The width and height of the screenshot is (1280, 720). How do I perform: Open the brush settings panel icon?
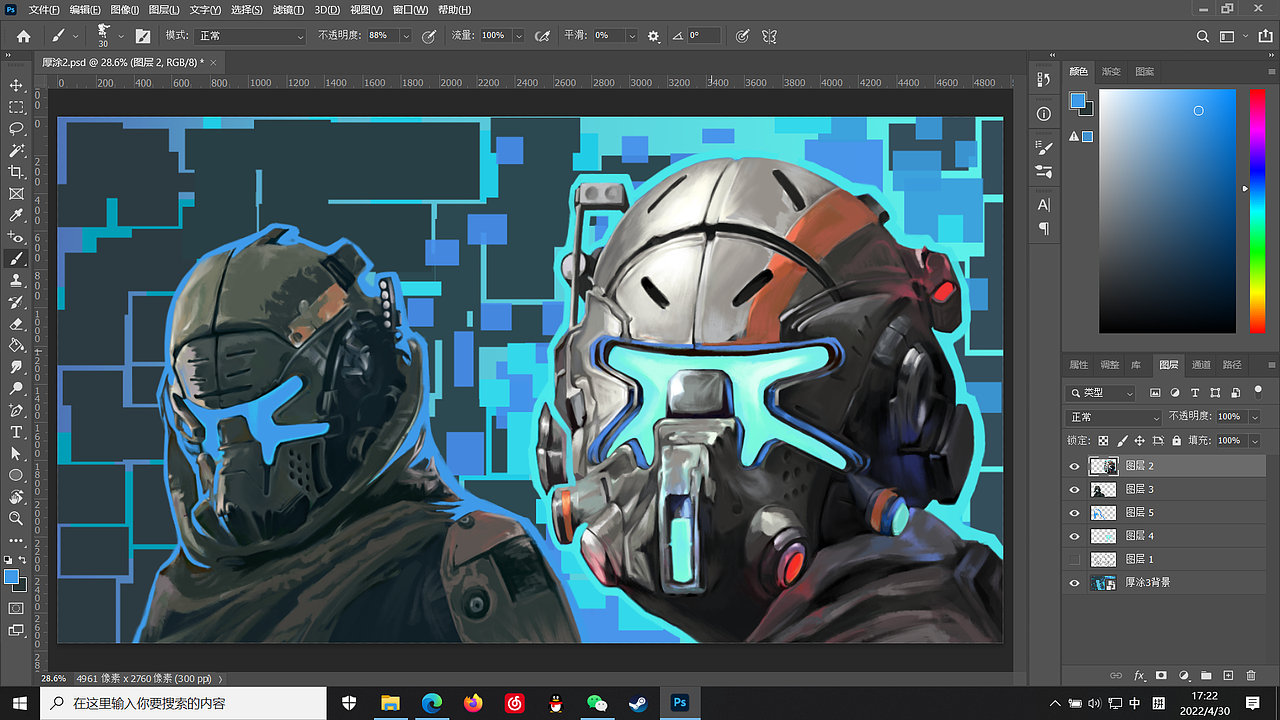(143, 36)
